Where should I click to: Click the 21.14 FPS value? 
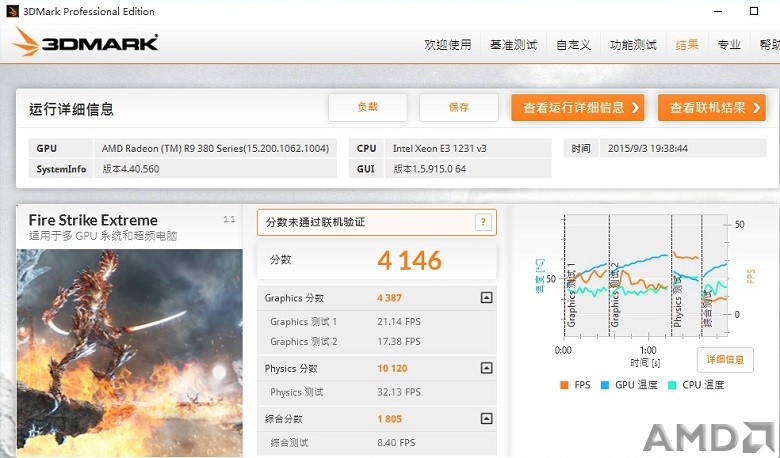398,322
